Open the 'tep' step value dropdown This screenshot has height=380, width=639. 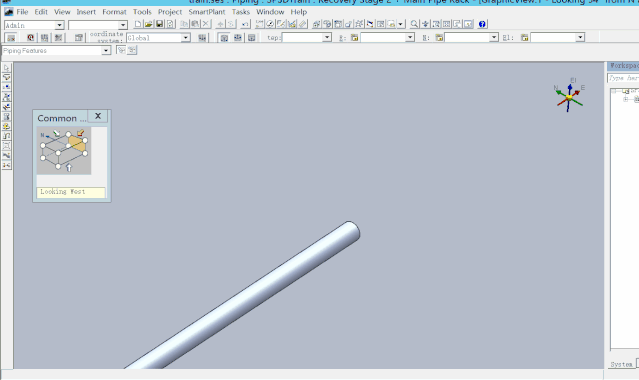click(x=327, y=38)
